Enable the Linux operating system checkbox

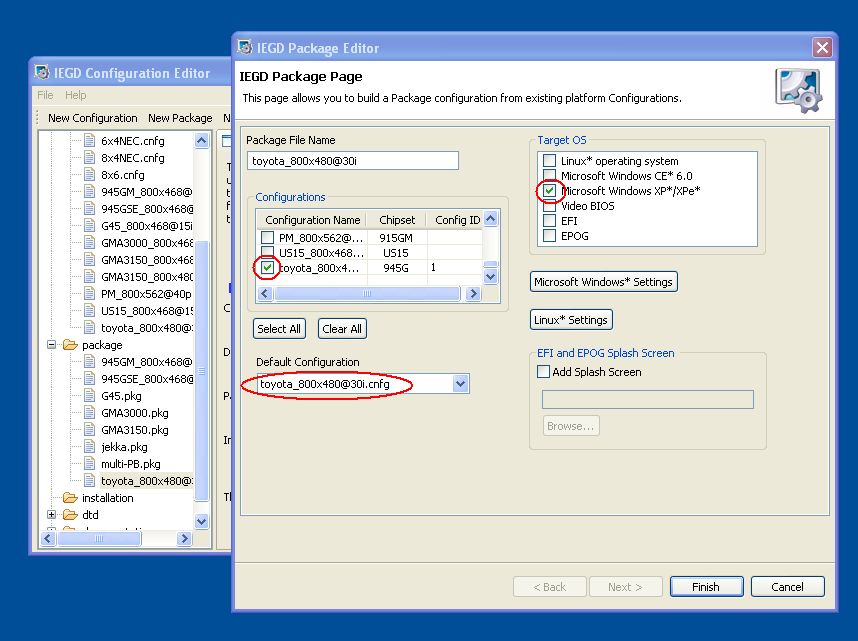(549, 161)
